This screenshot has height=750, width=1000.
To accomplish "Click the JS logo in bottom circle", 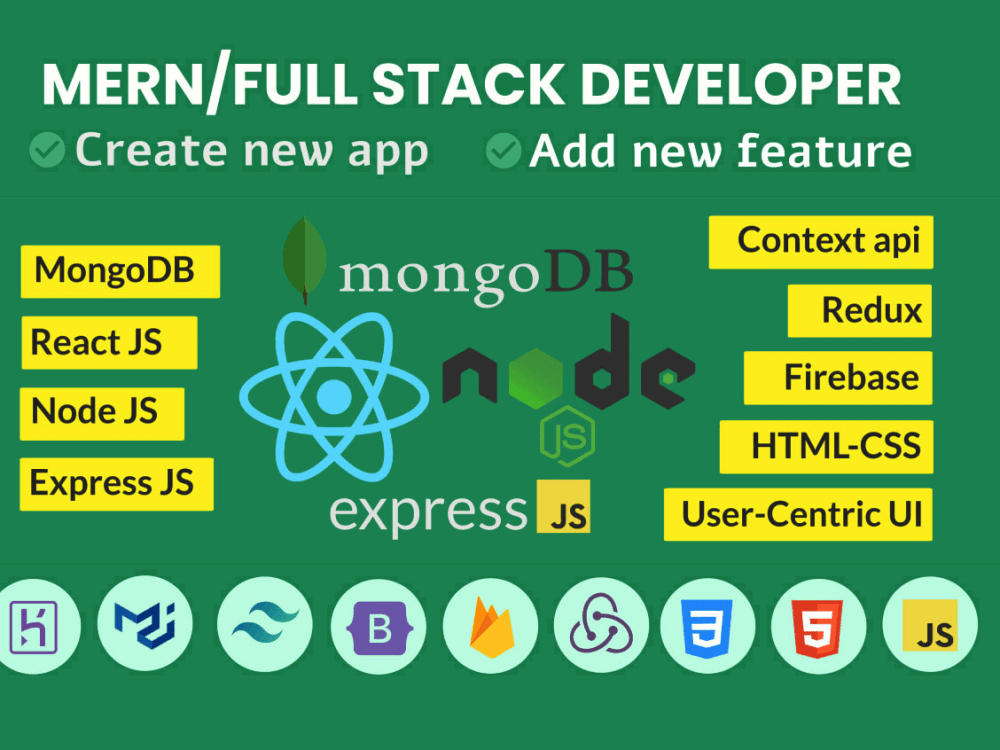I will pos(930,624).
